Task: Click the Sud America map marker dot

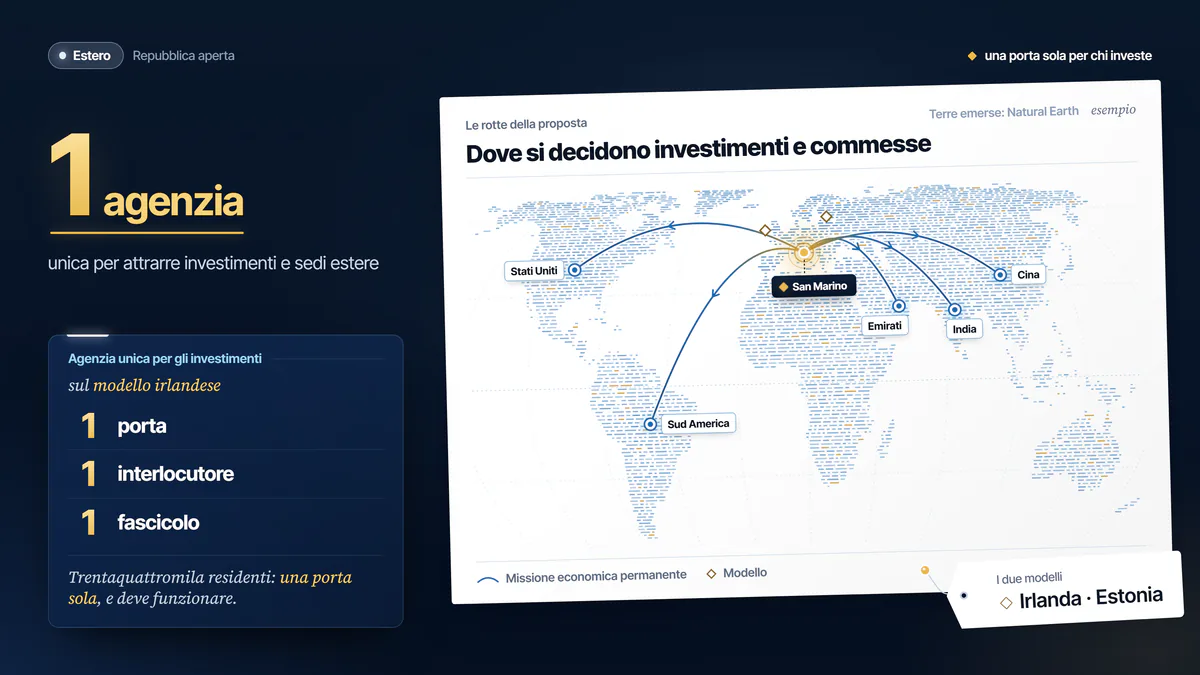Action: click(x=651, y=424)
